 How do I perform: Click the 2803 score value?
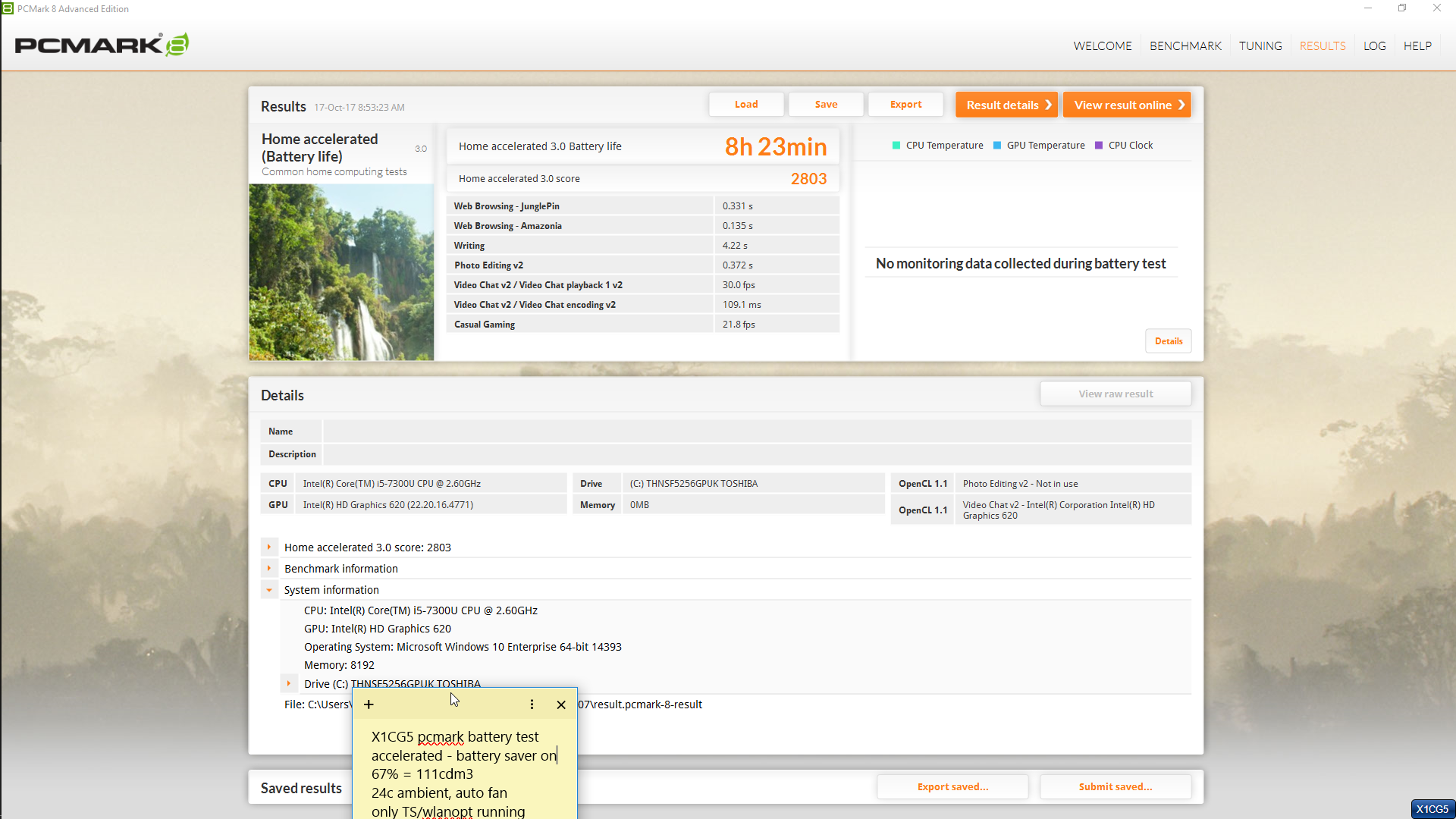point(808,179)
